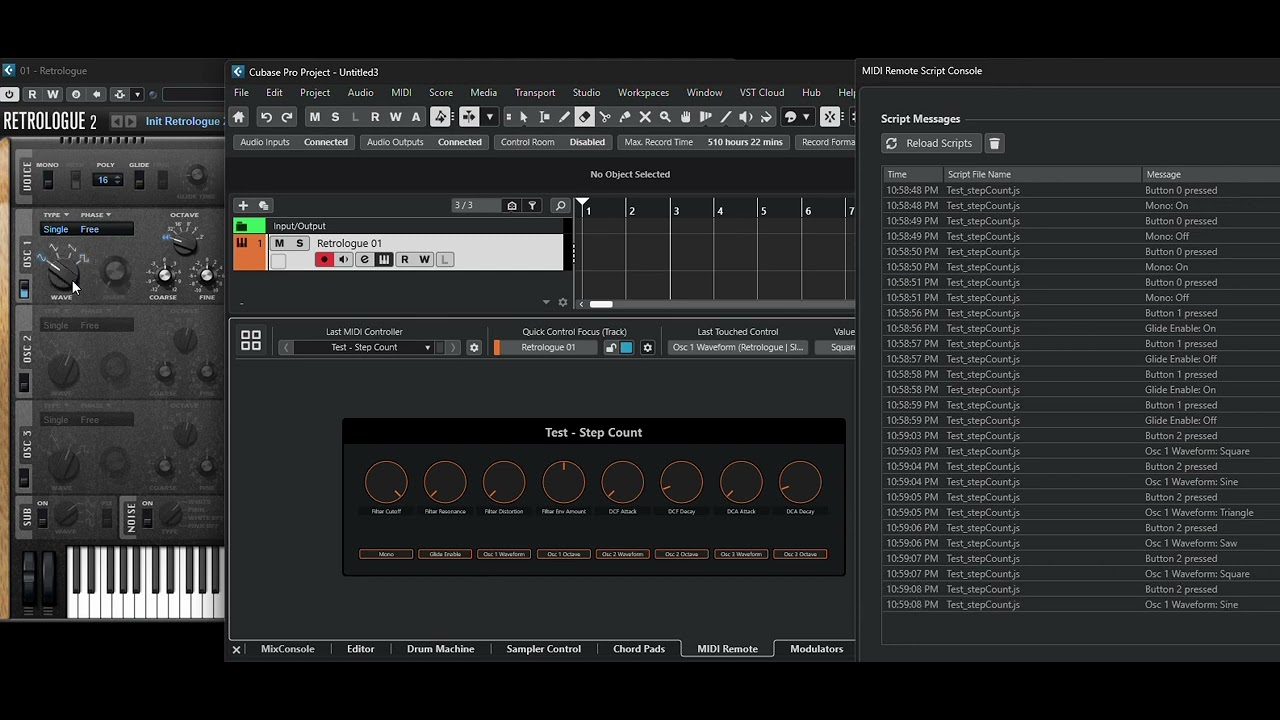The height and width of the screenshot is (720, 1280).
Task: Select the Time Warp tool
Action: tap(706, 117)
